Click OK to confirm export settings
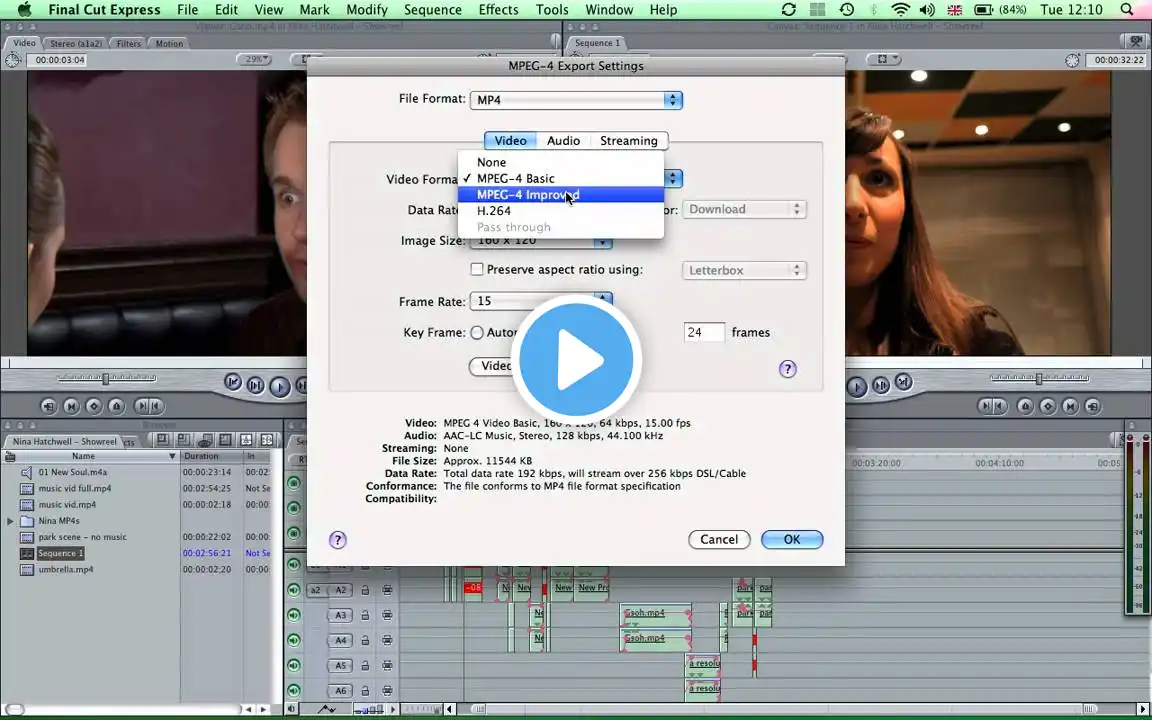 click(x=792, y=539)
